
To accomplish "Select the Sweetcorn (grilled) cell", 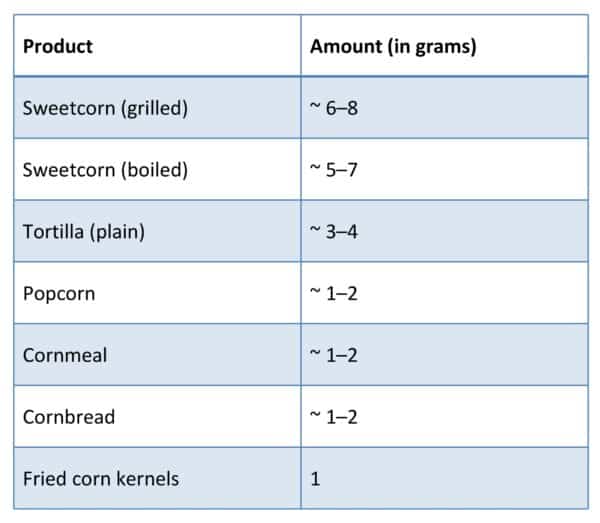I will point(157,108).
